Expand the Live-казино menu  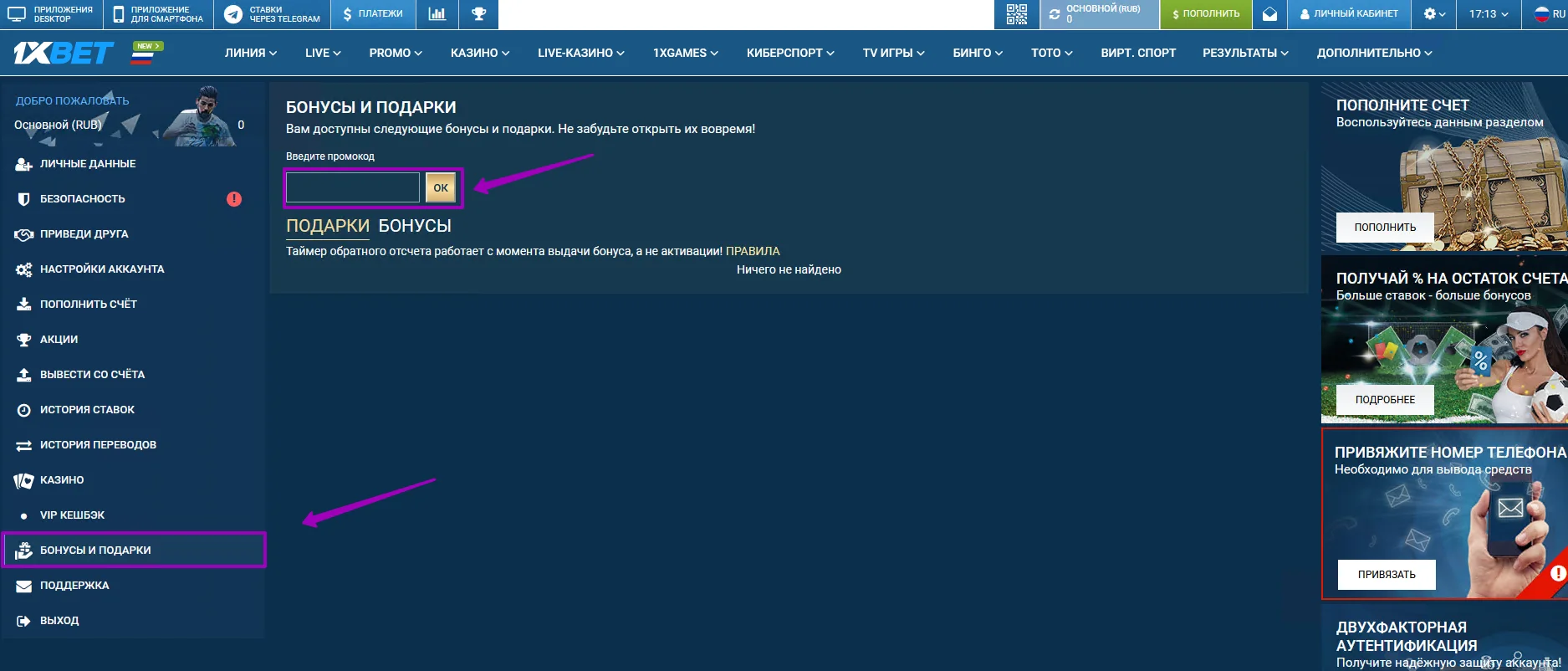[x=581, y=53]
